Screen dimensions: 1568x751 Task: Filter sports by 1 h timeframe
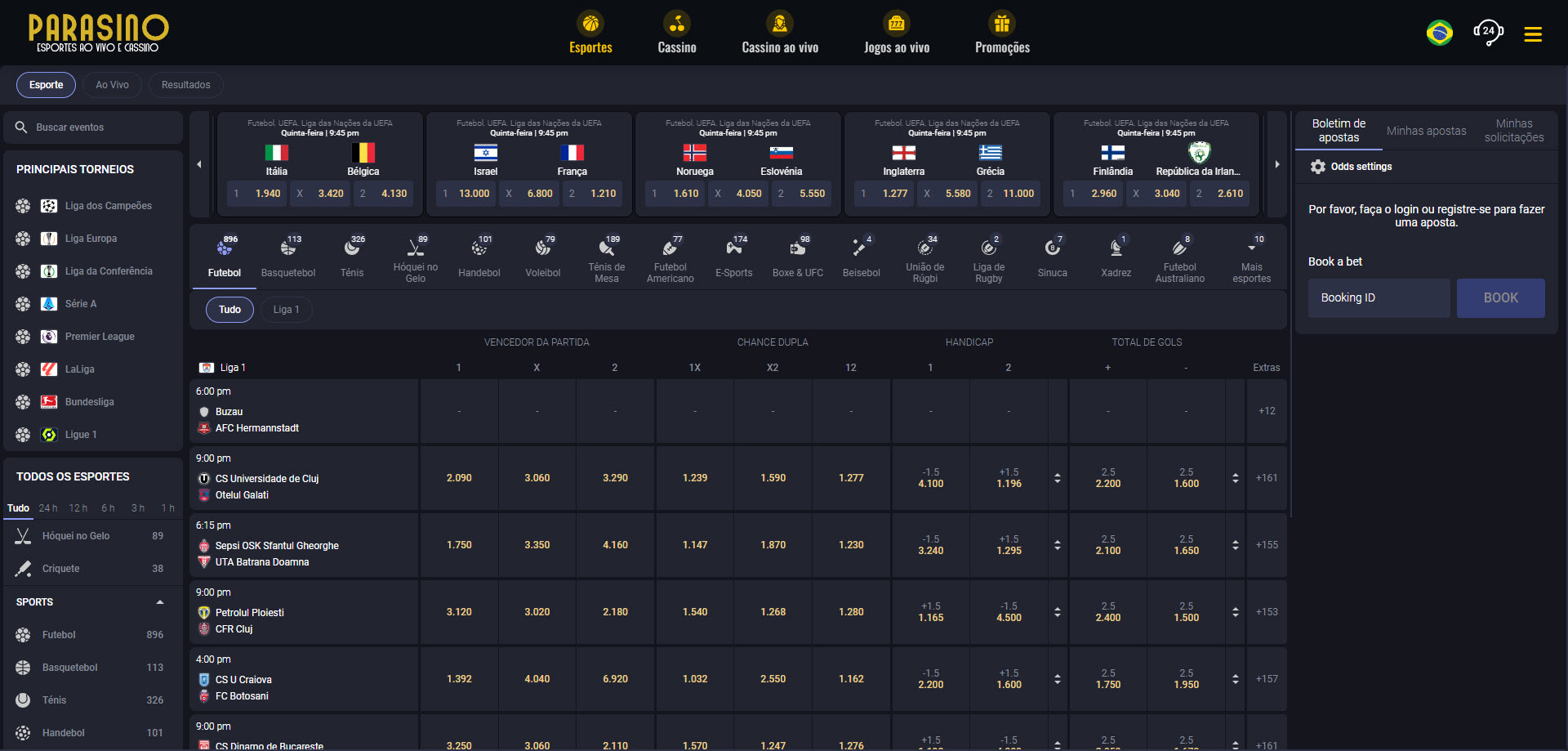click(167, 508)
